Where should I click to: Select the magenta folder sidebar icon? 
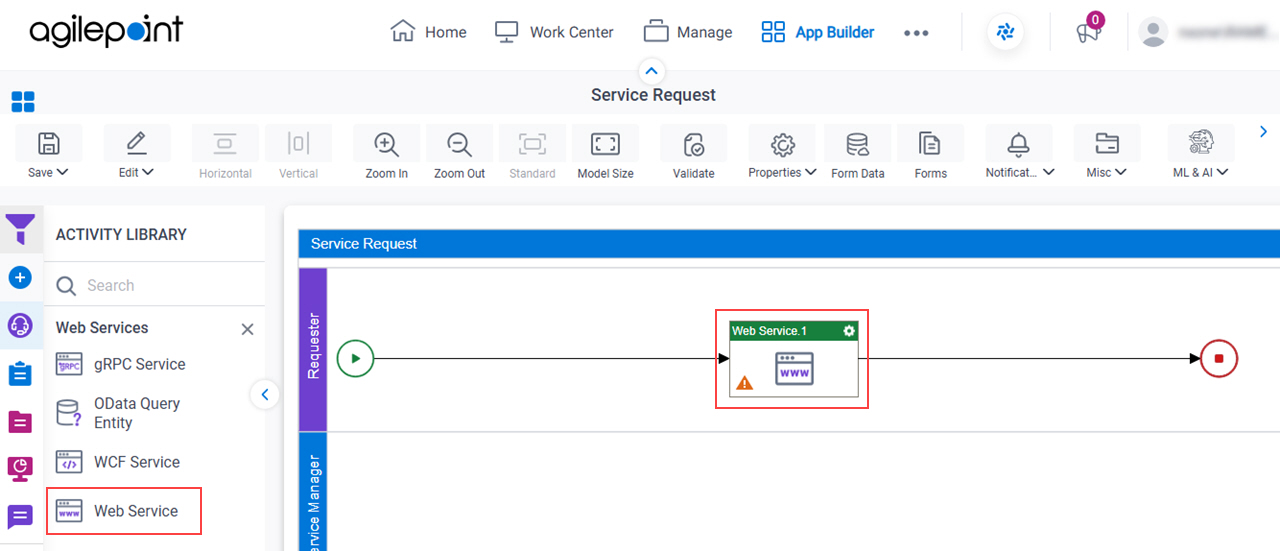[x=20, y=421]
